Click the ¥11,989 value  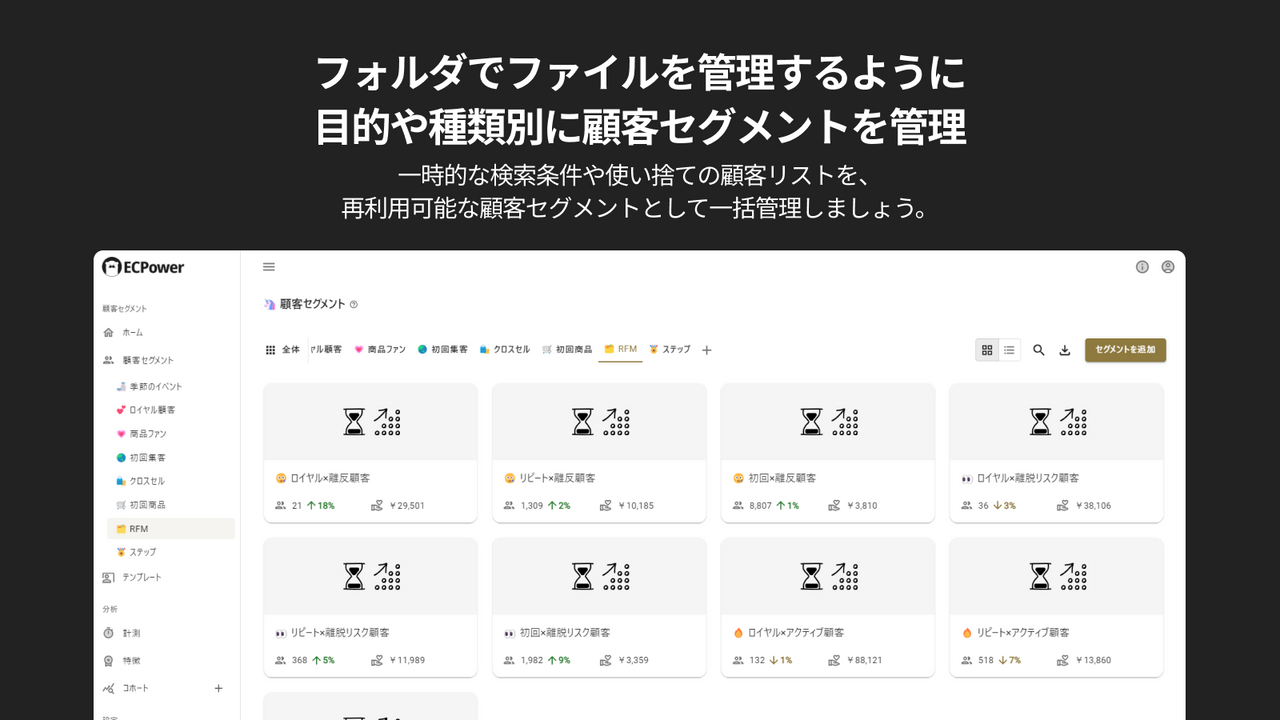[405, 660]
